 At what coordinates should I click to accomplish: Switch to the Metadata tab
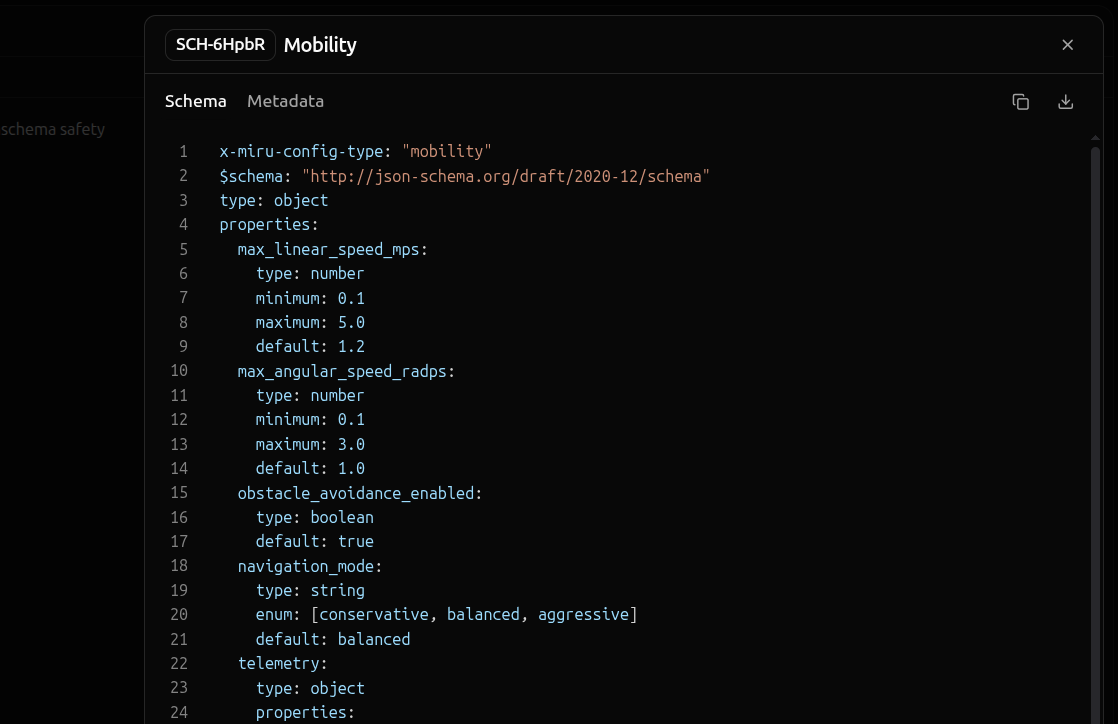[x=285, y=101]
